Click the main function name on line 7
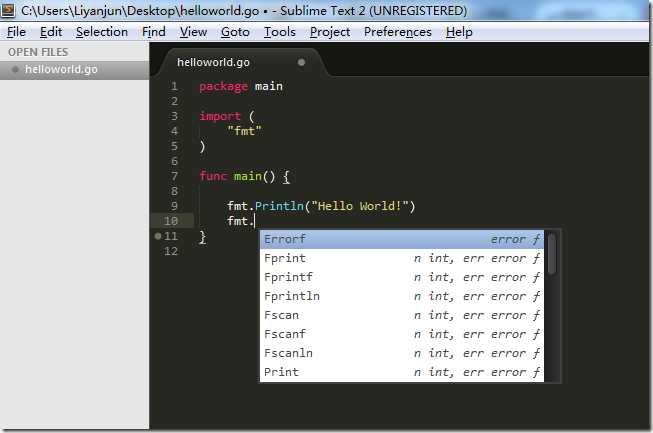 pos(248,176)
